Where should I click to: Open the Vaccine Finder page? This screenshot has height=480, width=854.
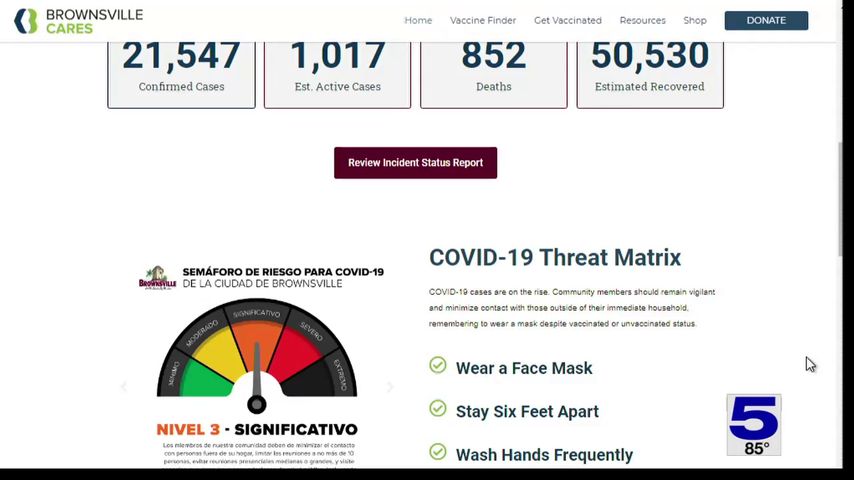(x=483, y=21)
